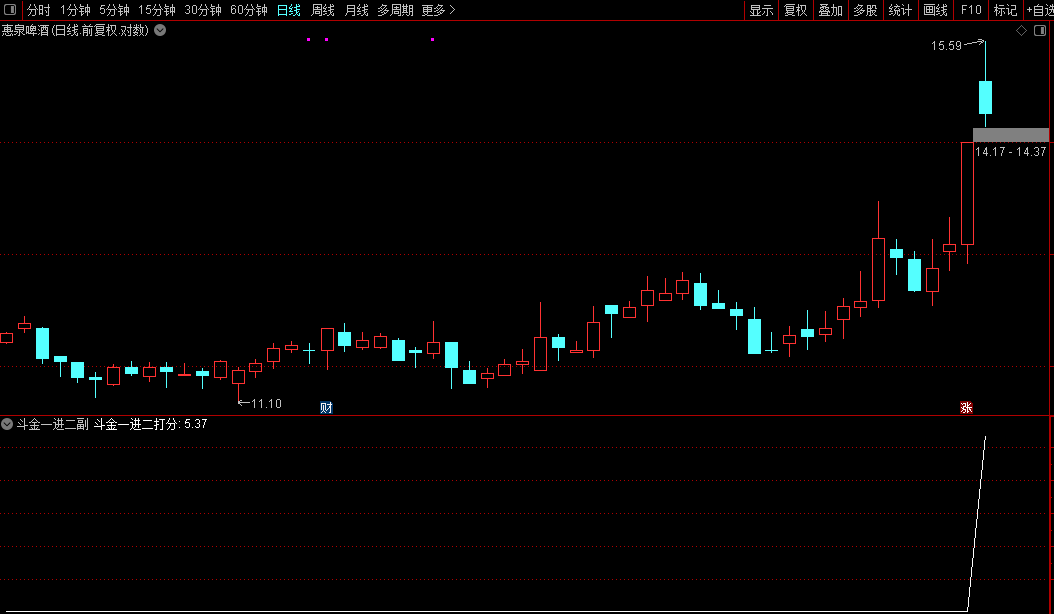Select the 5分钟 period tab

[x=114, y=10]
